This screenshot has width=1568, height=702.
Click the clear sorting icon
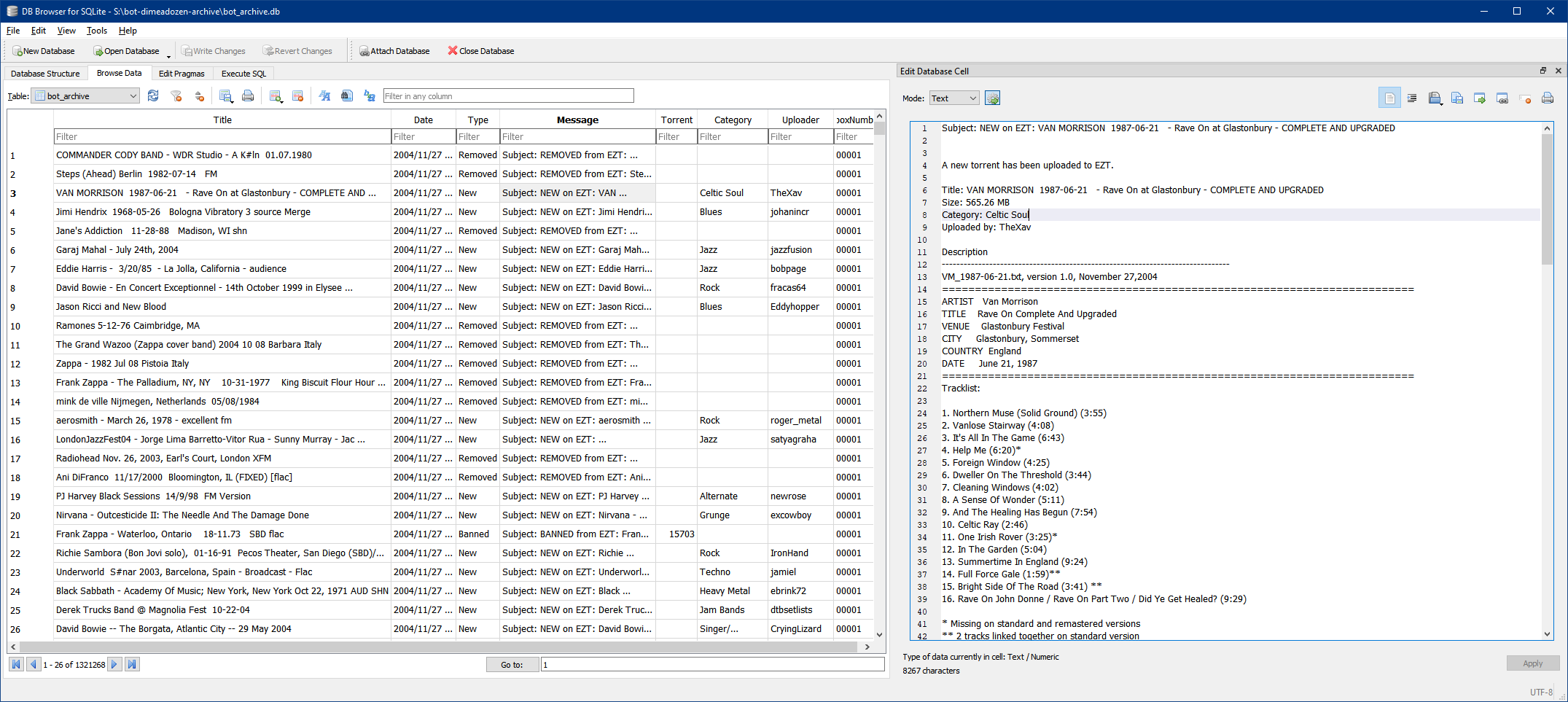tap(199, 96)
